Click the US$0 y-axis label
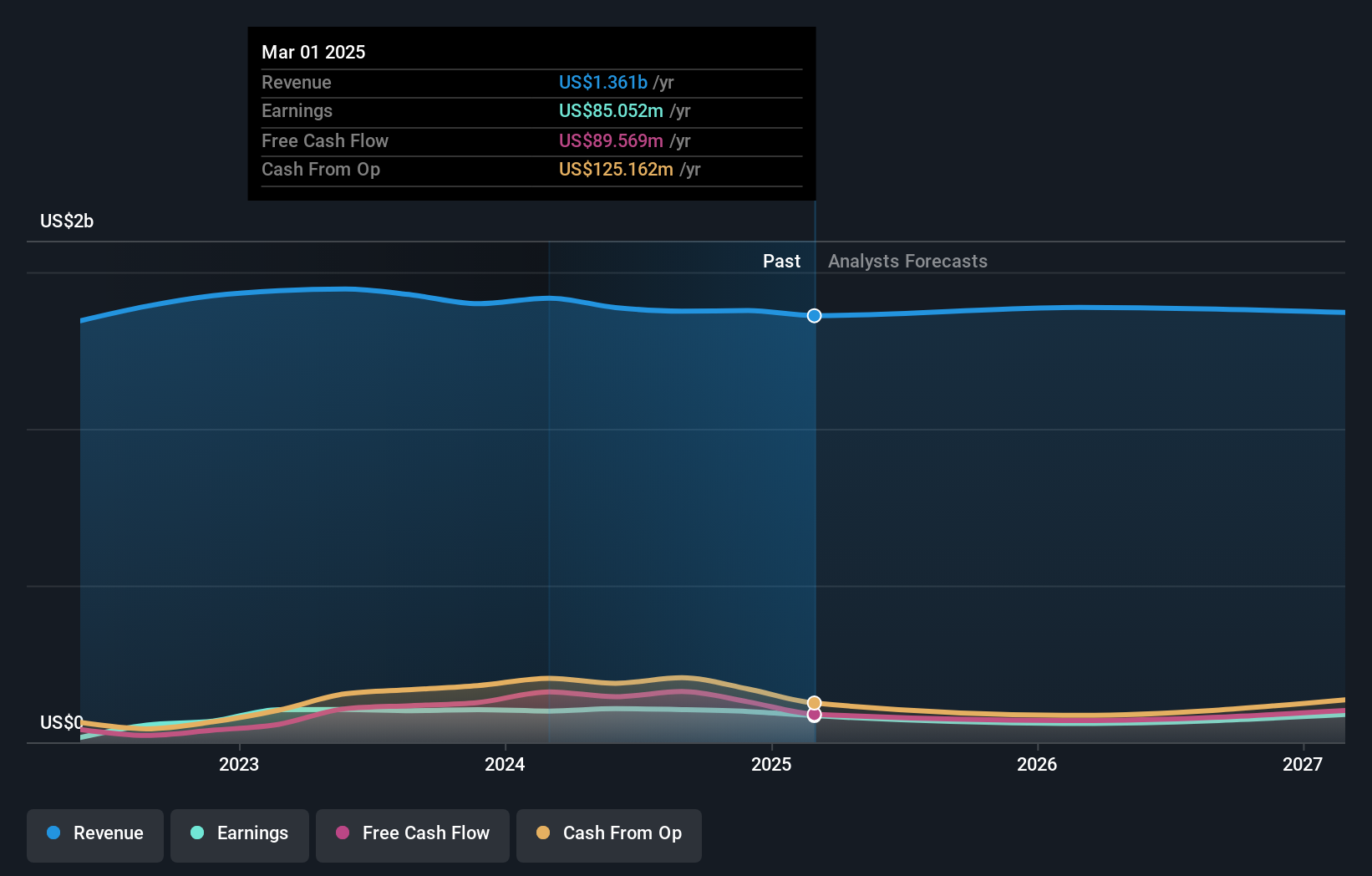 pyautogui.click(x=62, y=722)
